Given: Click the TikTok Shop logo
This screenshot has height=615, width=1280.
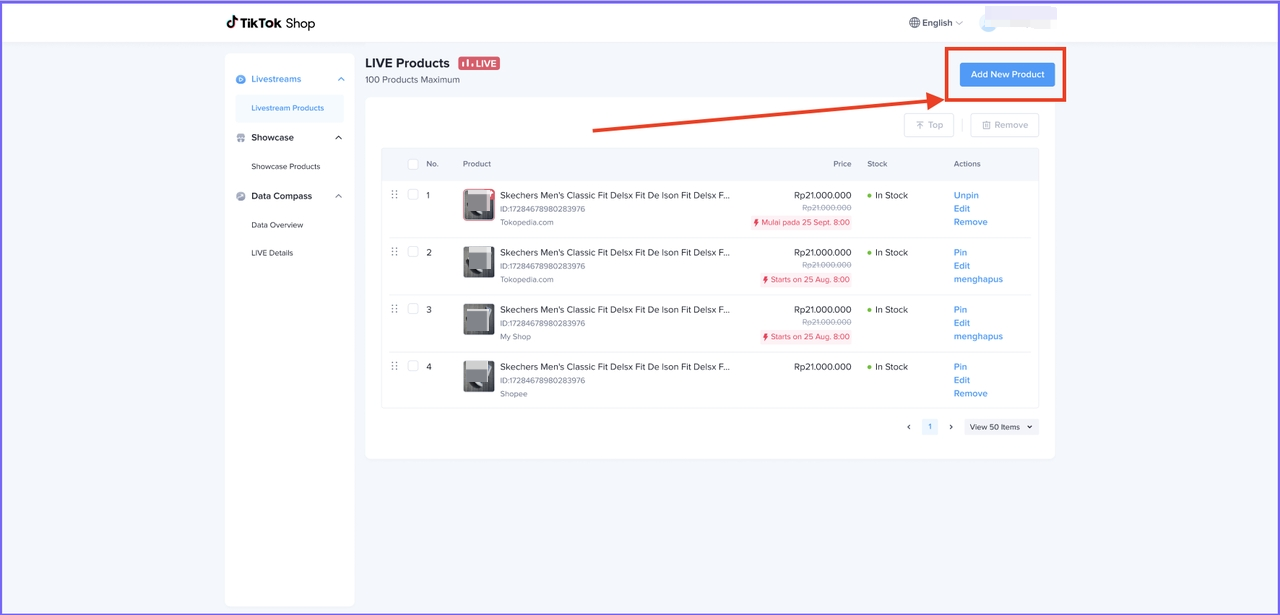Looking at the screenshot, I should click(270, 23).
